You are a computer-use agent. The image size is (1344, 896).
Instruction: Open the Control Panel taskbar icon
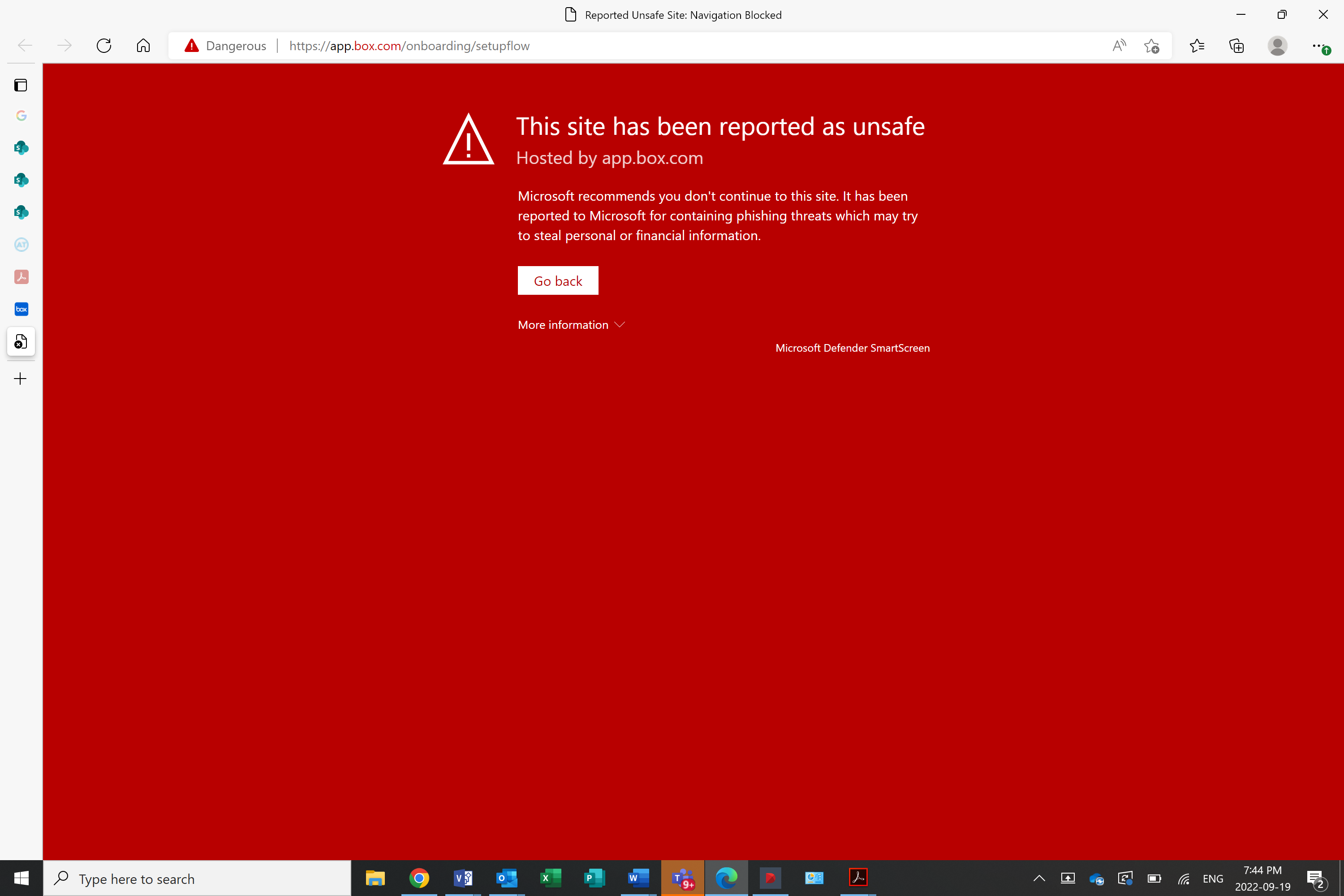click(814, 878)
